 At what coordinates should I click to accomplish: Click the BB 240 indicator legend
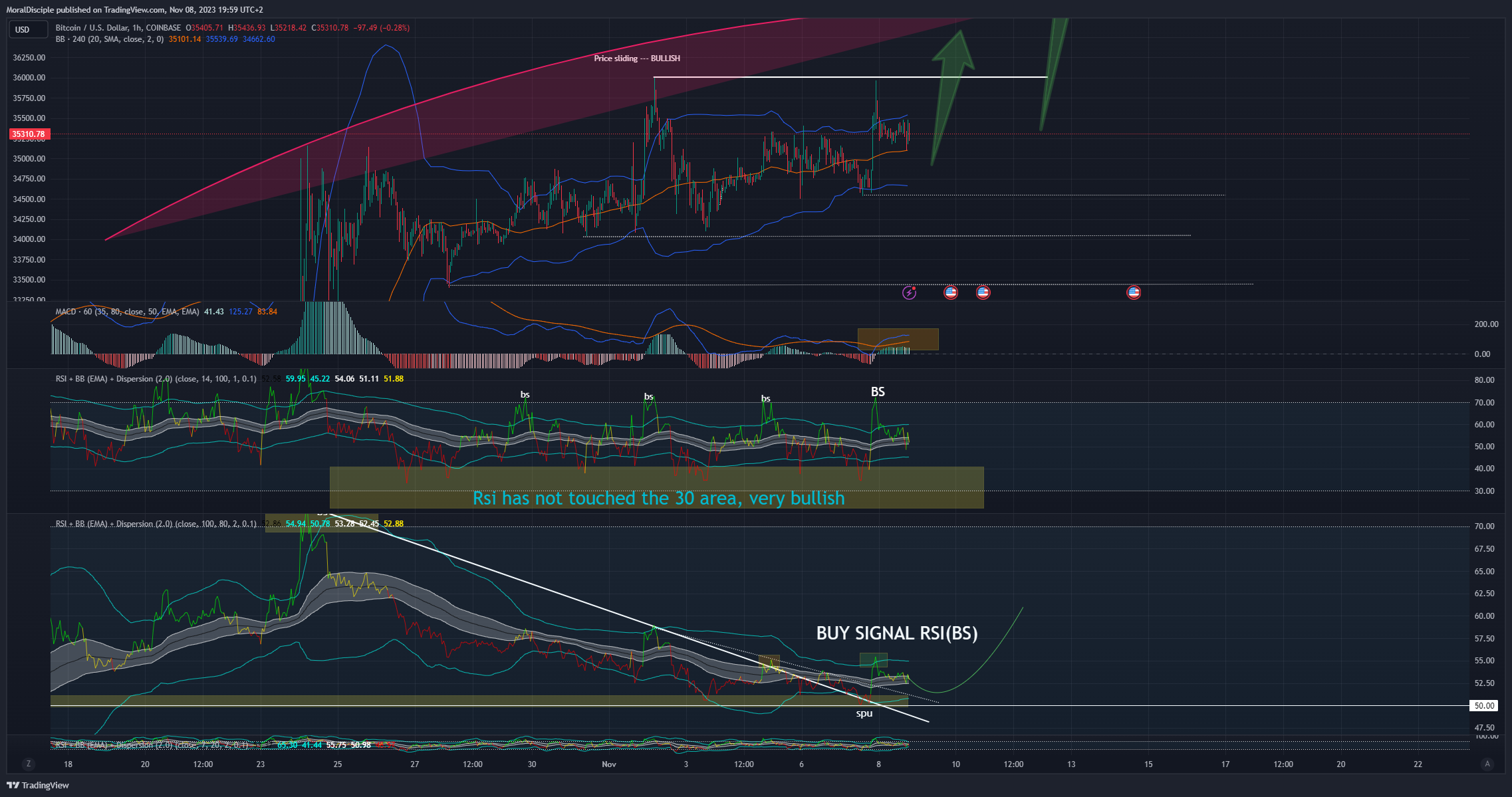click(110, 39)
